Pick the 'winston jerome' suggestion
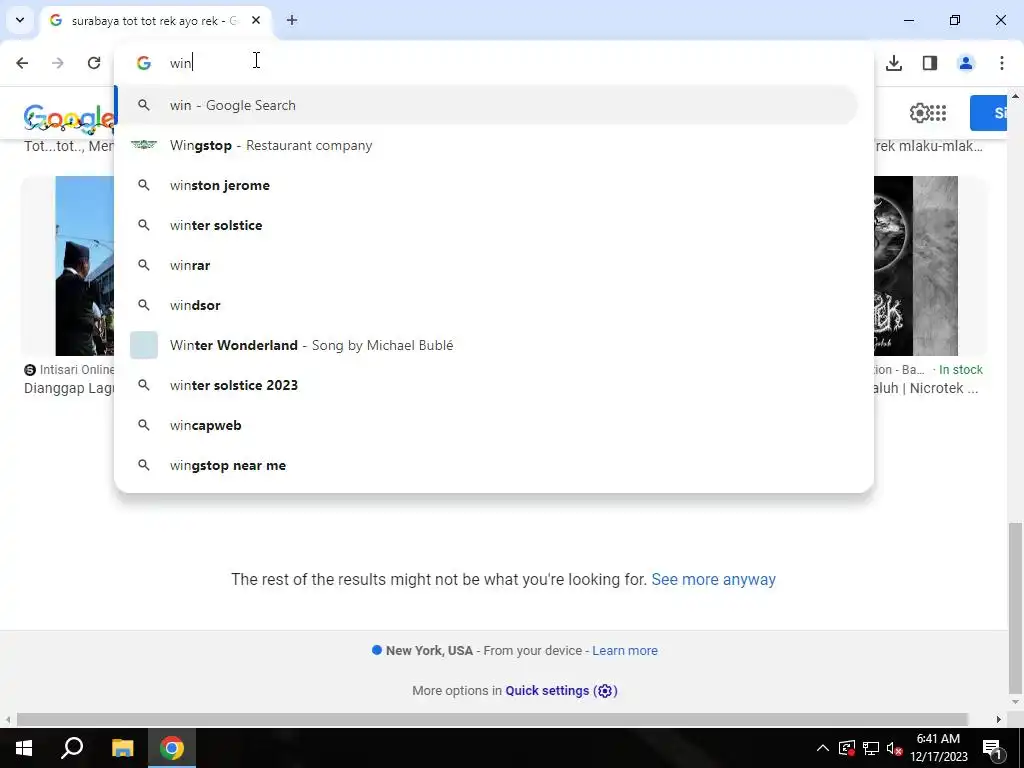The image size is (1024, 768). tap(487, 185)
